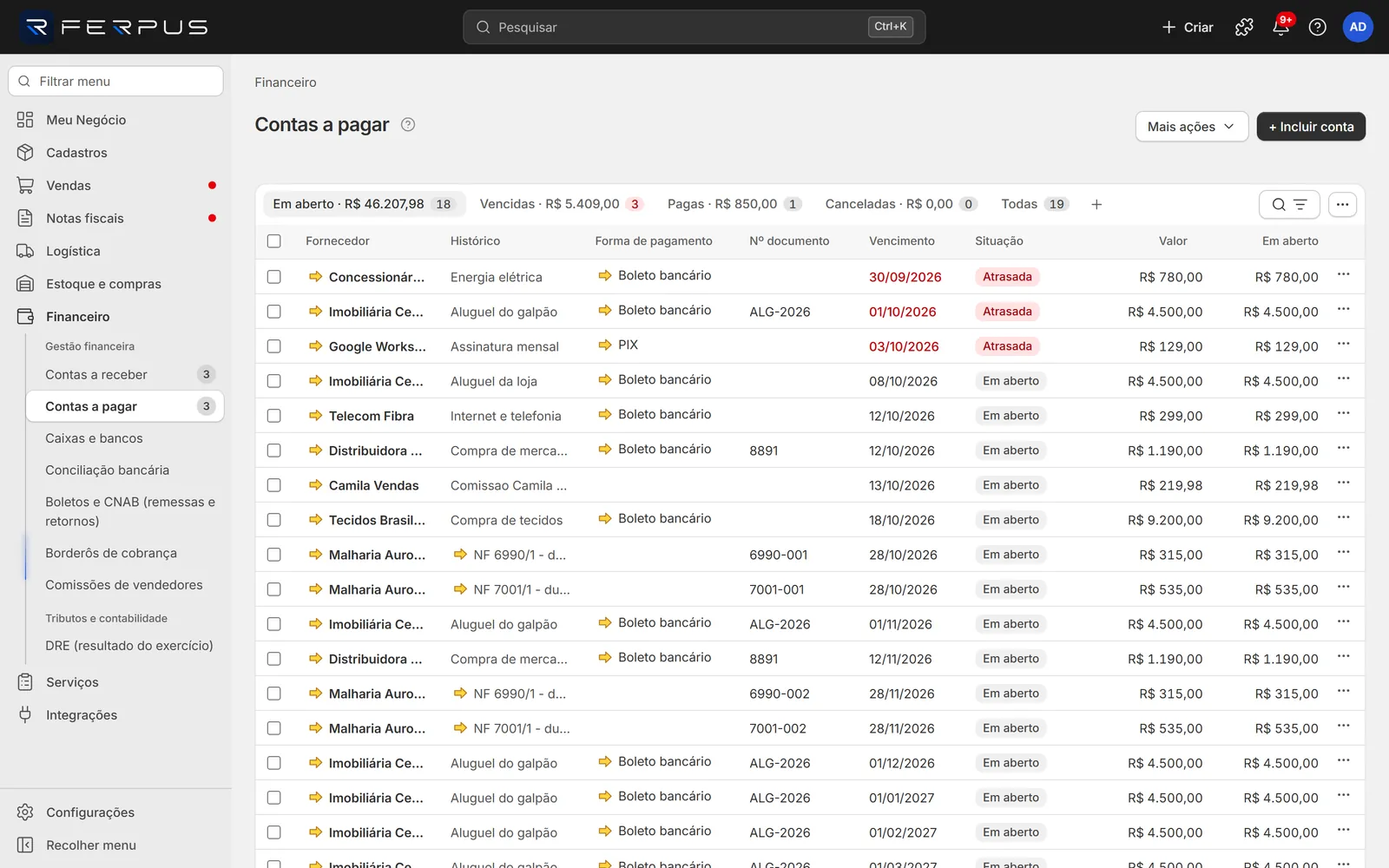This screenshot has height=868, width=1389.
Task: Open the integrations puzzle icon in top bar
Action: 1244,27
